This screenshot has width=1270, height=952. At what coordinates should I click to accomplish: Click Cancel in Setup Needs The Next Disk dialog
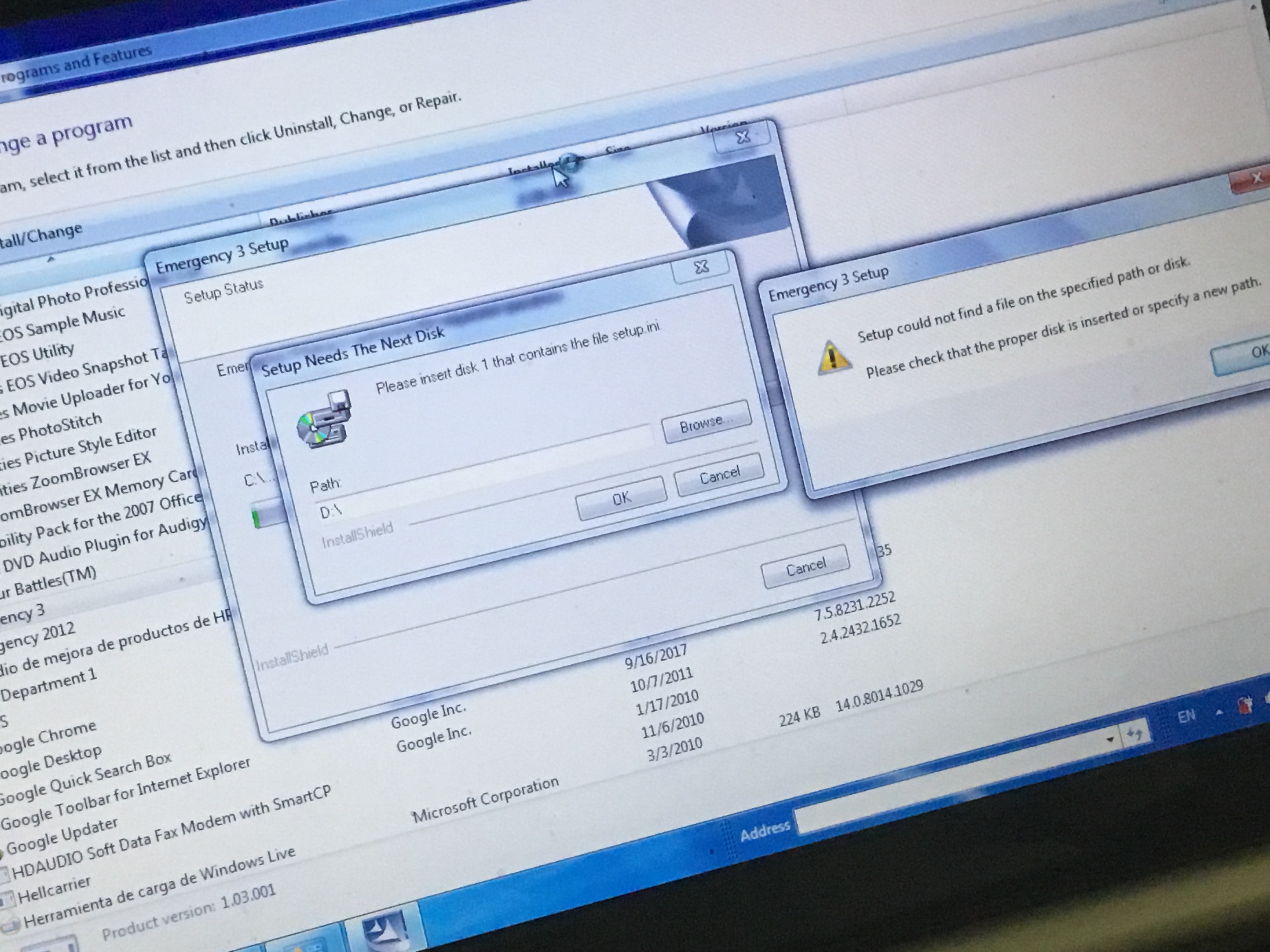(719, 475)
